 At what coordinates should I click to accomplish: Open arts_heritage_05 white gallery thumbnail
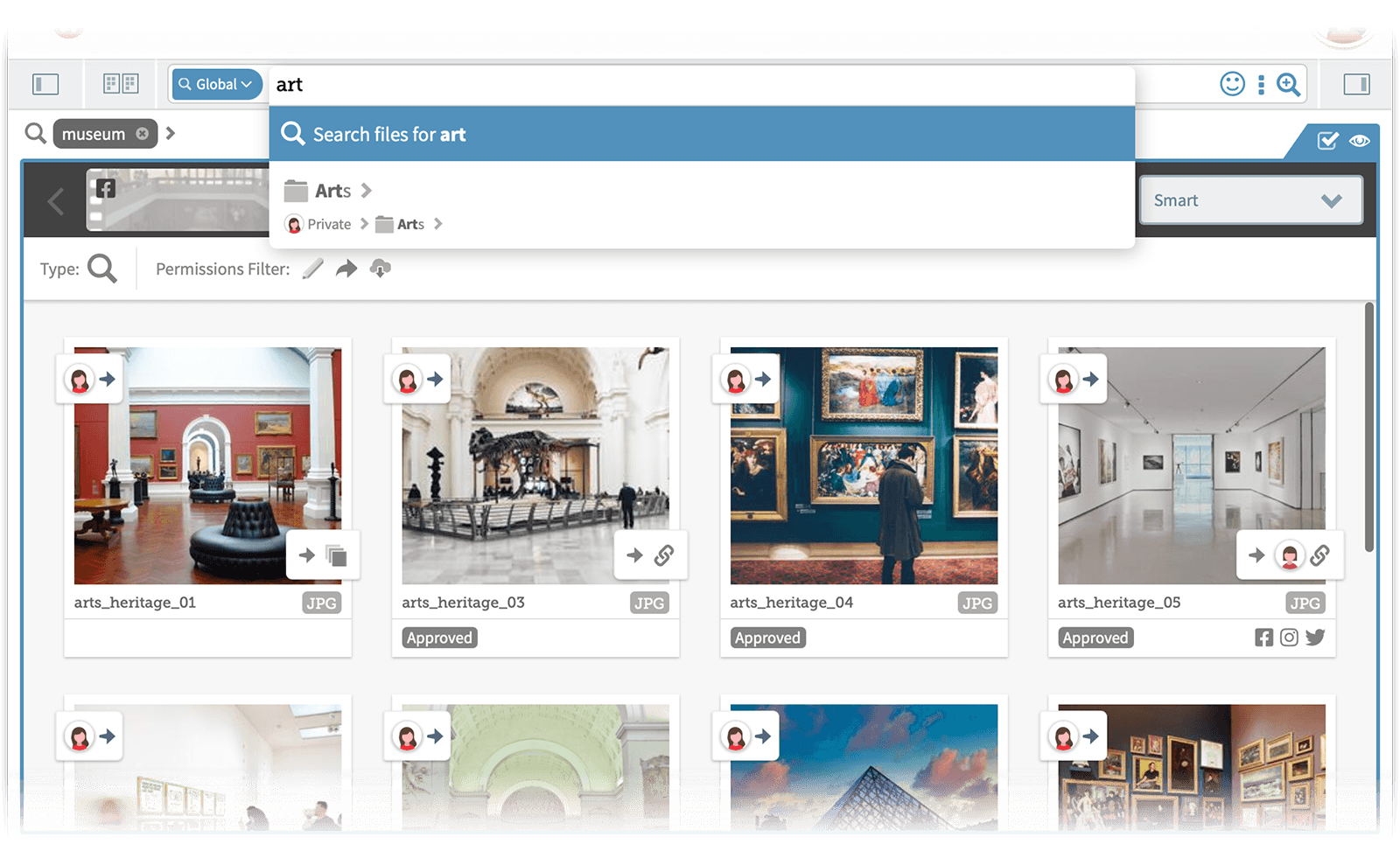[1192, 465]
